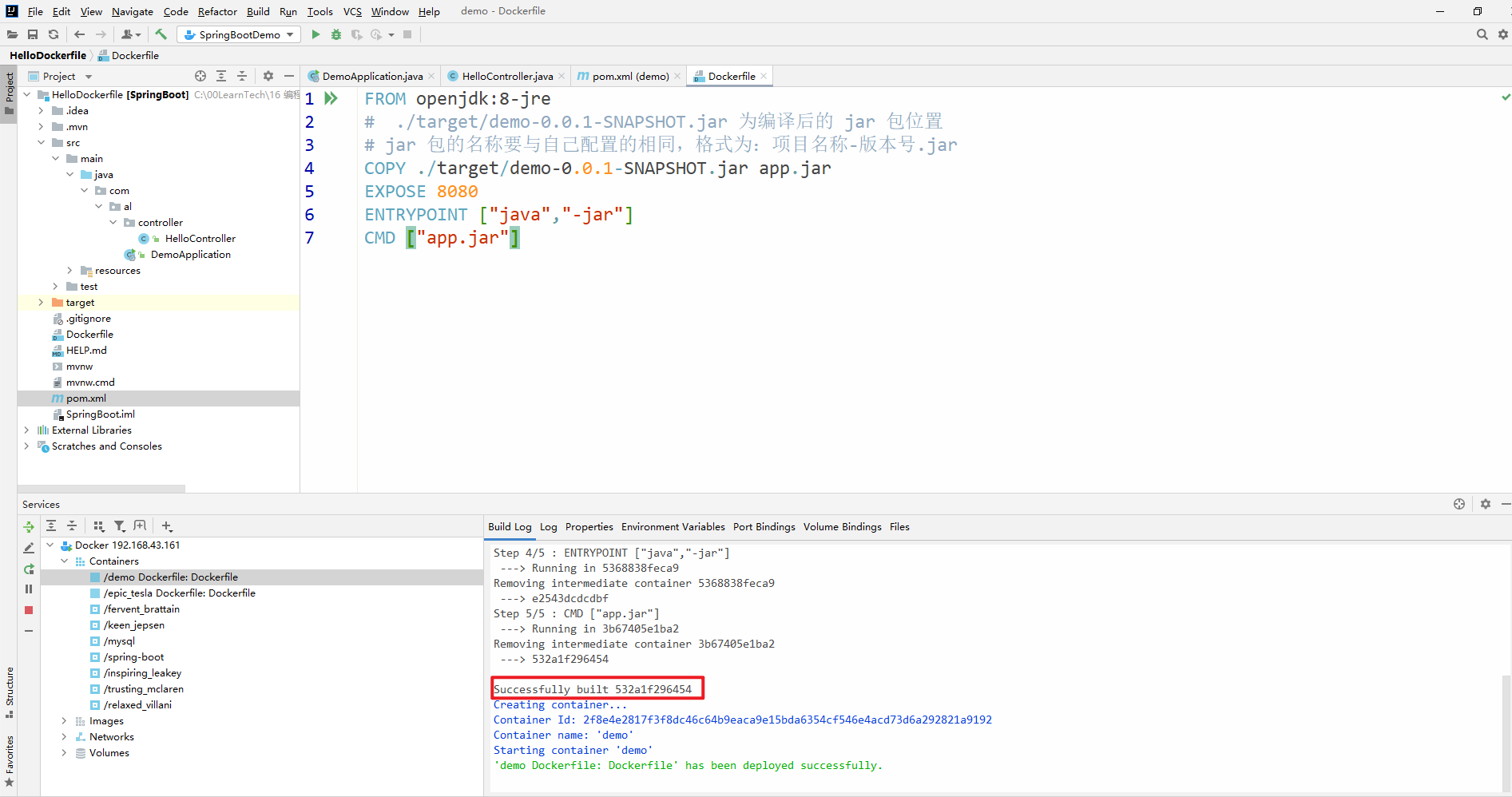The width and height of the screenshot is (1512, 797).
Task: Click the HelloDockerfile breadcrumb
Action: click(x=48, y=55)
